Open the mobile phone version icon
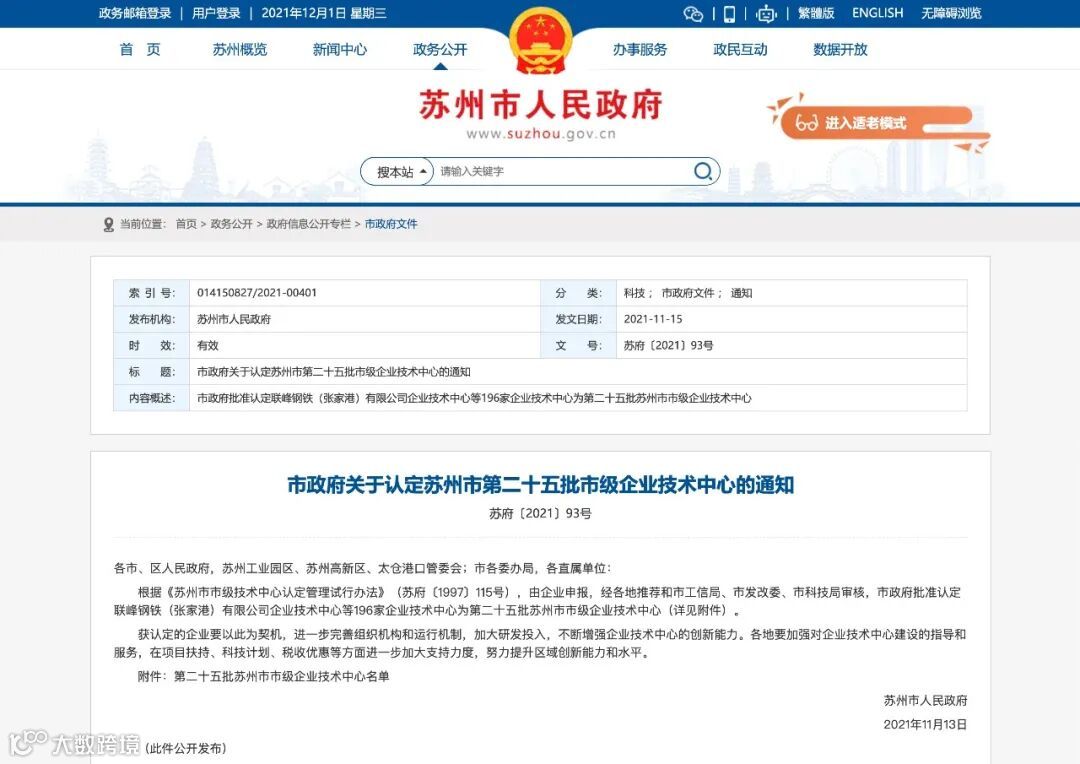Screen dimensions: 1080x764 (x=729, y=14)
